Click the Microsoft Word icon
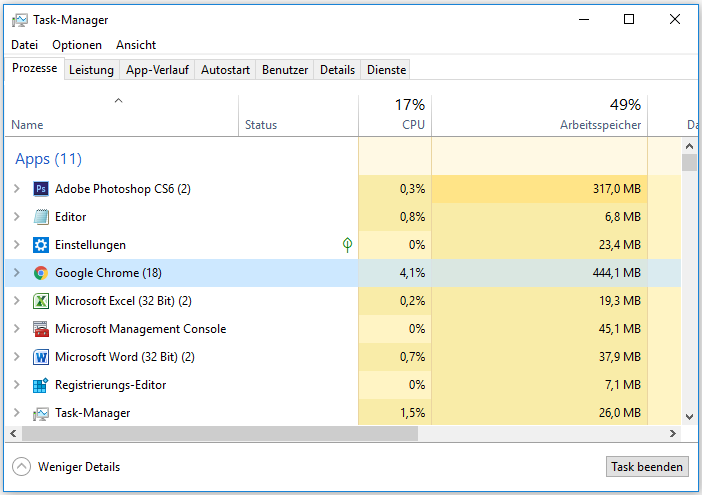The height and width of the screenshot is (495, 702). coord(41,357)
